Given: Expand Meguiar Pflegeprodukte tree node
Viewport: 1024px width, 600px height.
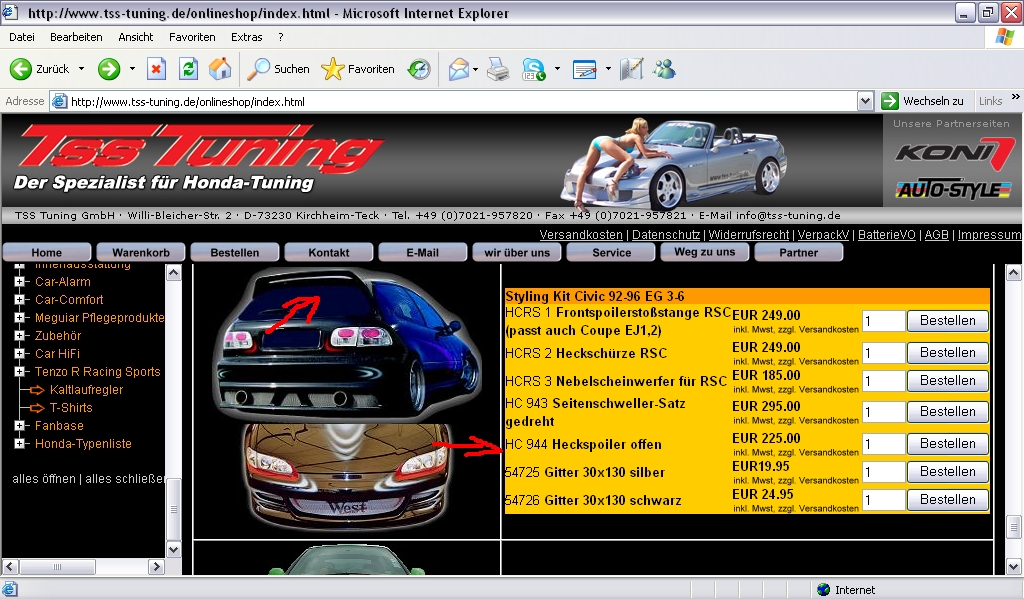Looking at the screenshot, I should (20, 318).
